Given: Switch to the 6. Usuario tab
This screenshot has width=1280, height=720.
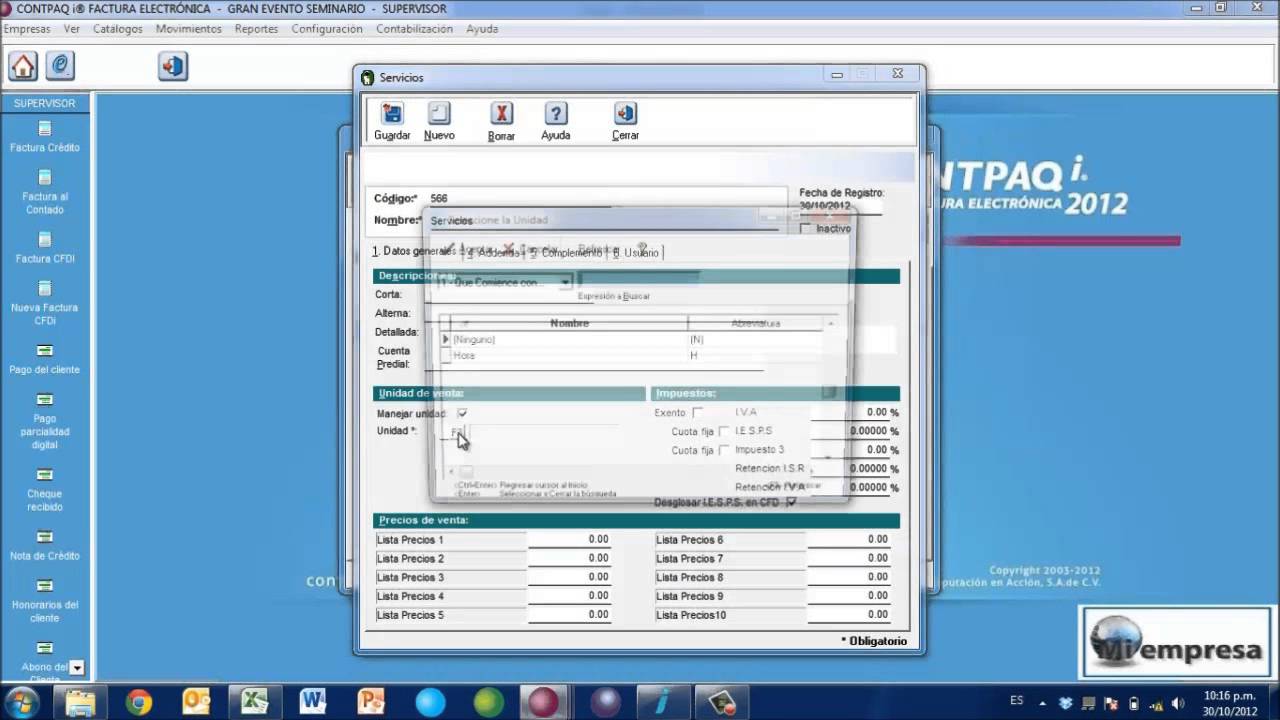Looking at the screenshot, I should (636, 253).
